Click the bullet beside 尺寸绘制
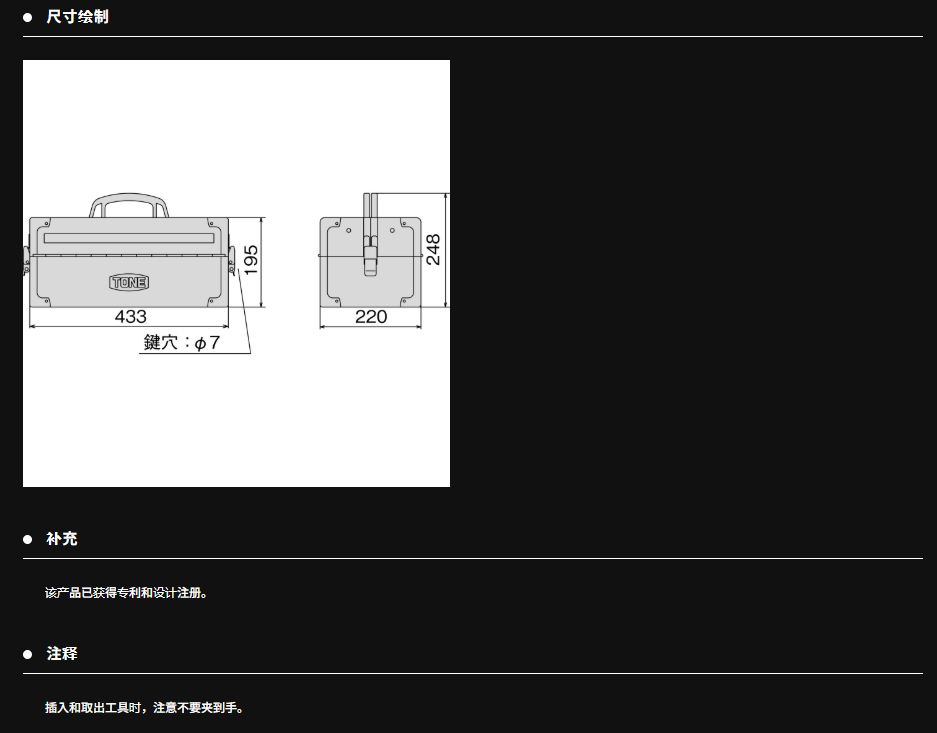Screen dimensions: 937x733 28,17
